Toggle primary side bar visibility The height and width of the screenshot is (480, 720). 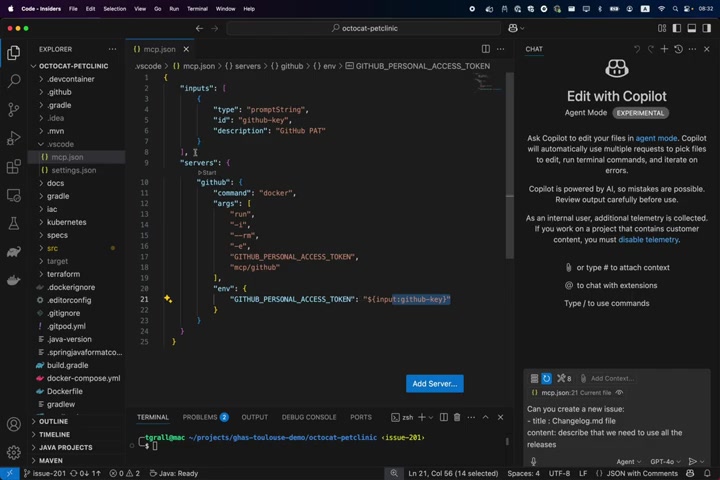tap(677, 28)
